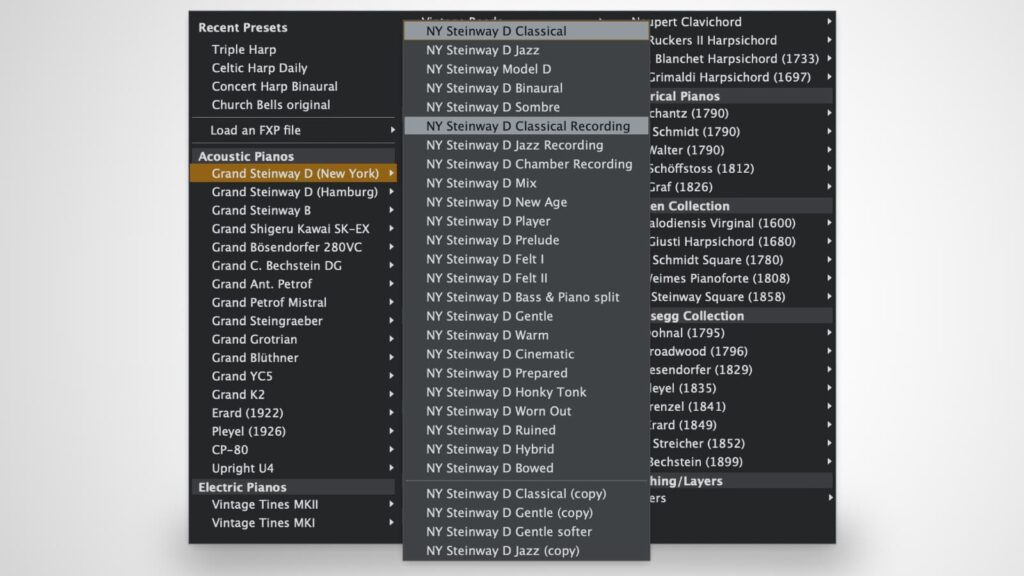The height and width of the screenshot is (576, 1024).
Task: Select NY Steinway D Bass & Piano split
Action: 520,297
